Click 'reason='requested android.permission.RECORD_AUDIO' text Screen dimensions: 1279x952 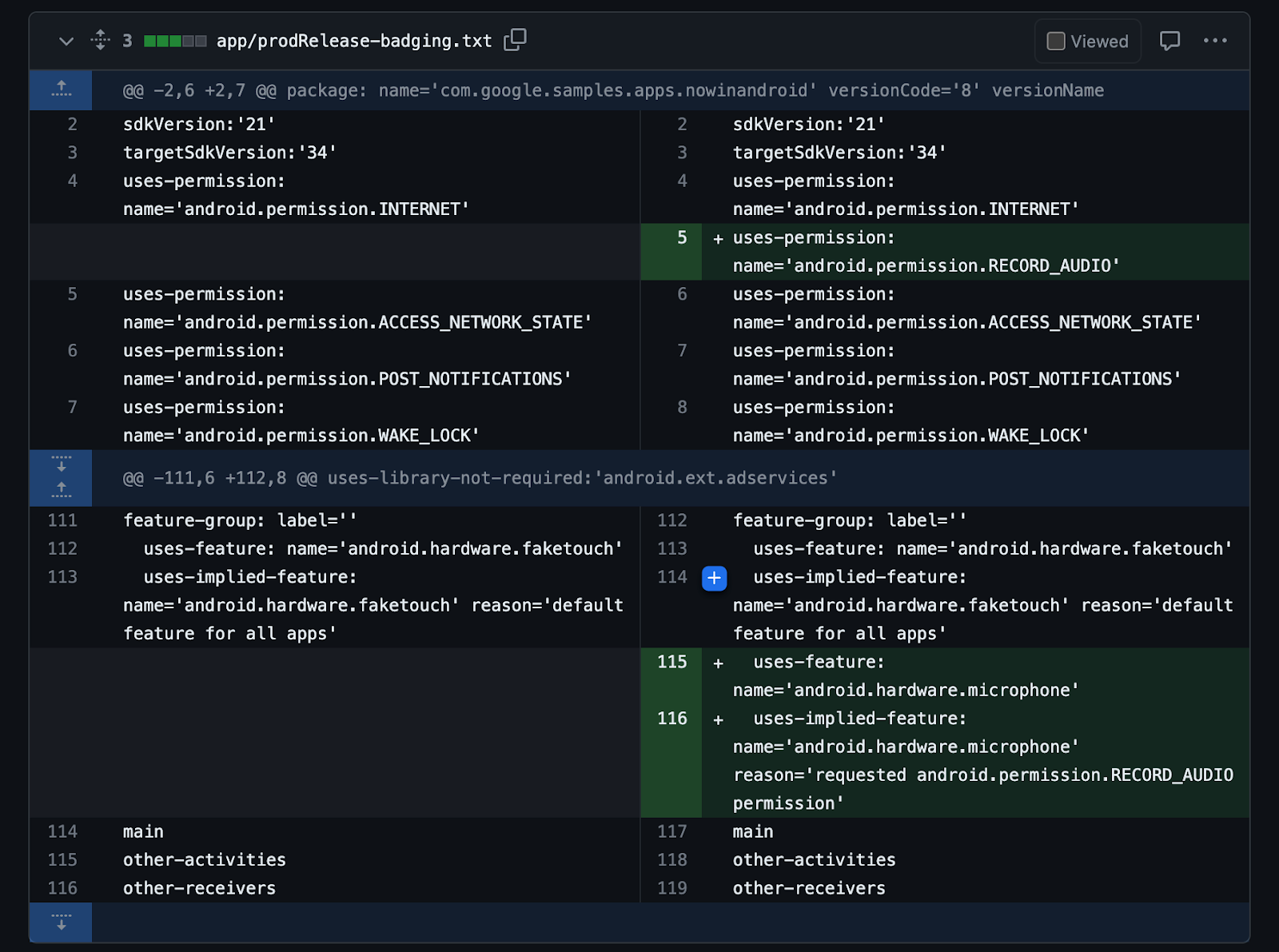point(983,775)
